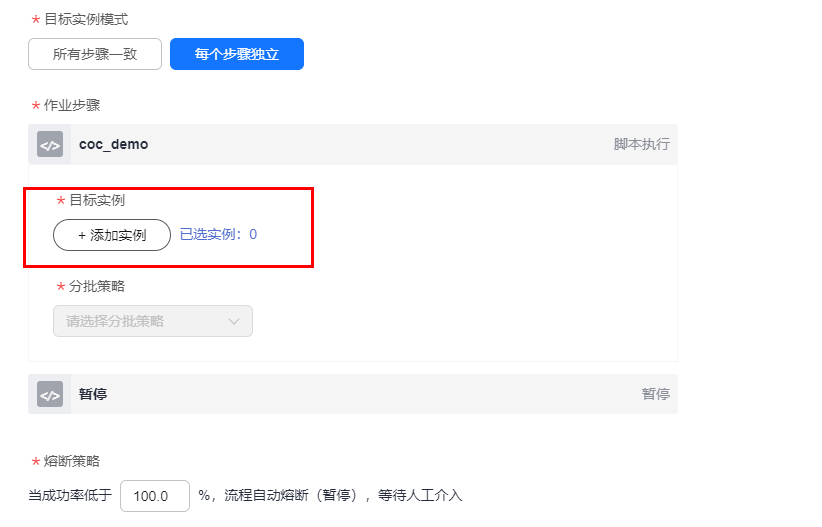The width and height of the screenshot is (822, 527).
Task: Open the 已选实例: 0 link
Action: point(218,234)
